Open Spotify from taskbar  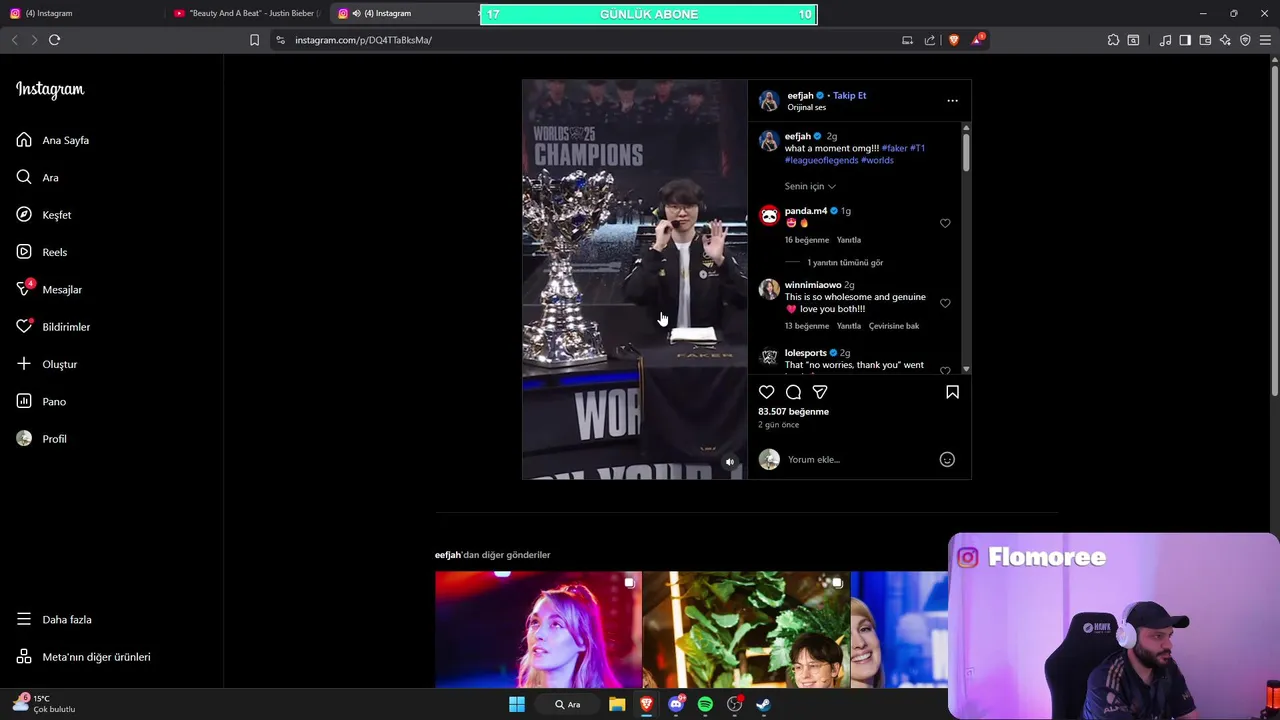pyautogui.click(x=705, y=704)
